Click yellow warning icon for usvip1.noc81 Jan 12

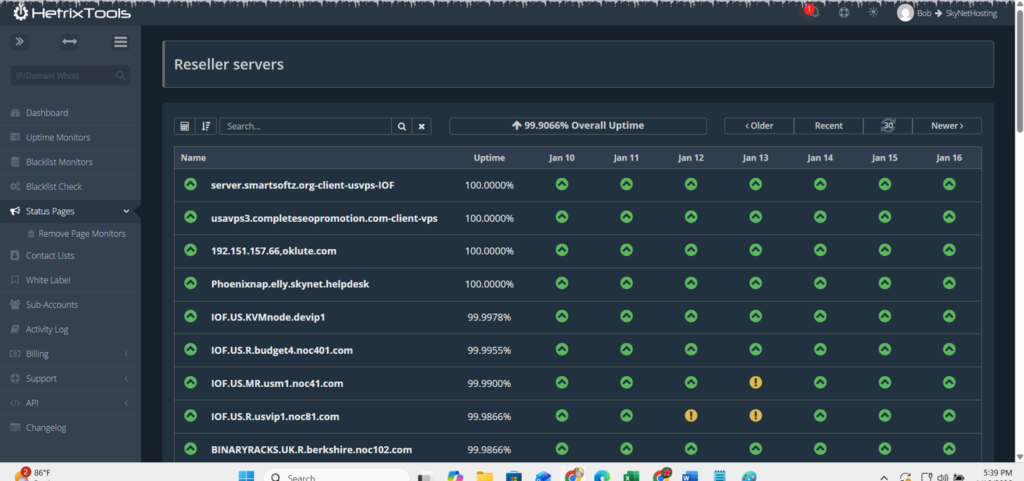(x=691, y=415)
